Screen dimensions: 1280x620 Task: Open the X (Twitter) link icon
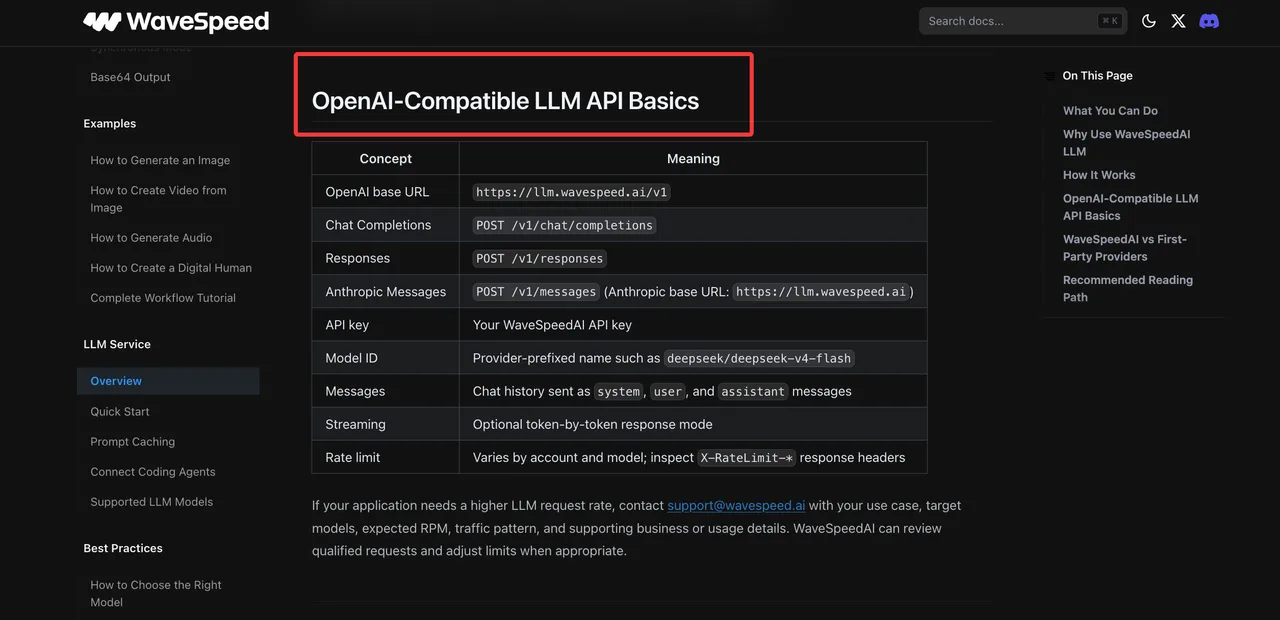[x=1178, y=21]
